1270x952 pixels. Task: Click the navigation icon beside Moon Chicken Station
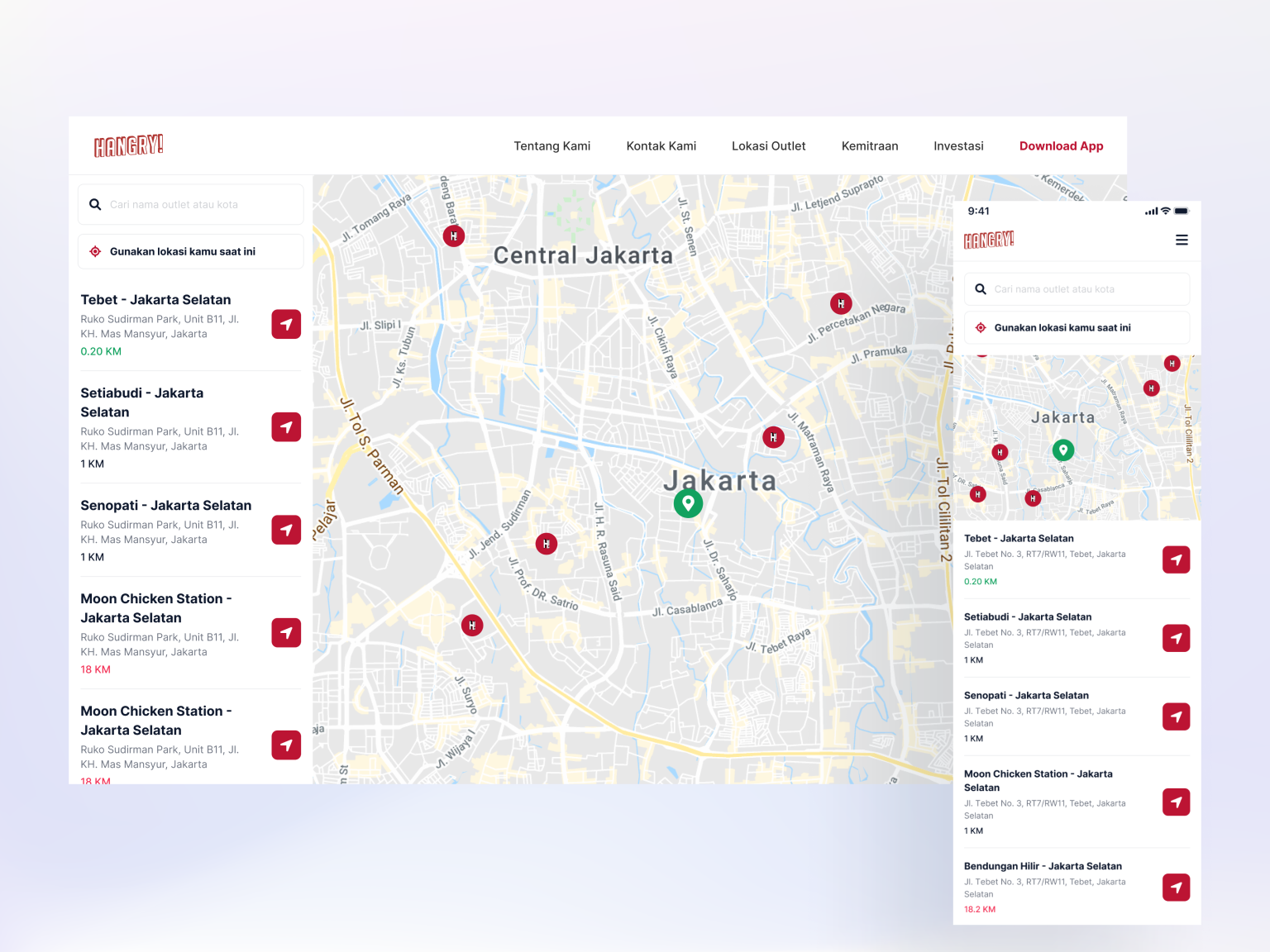(285, 632)
